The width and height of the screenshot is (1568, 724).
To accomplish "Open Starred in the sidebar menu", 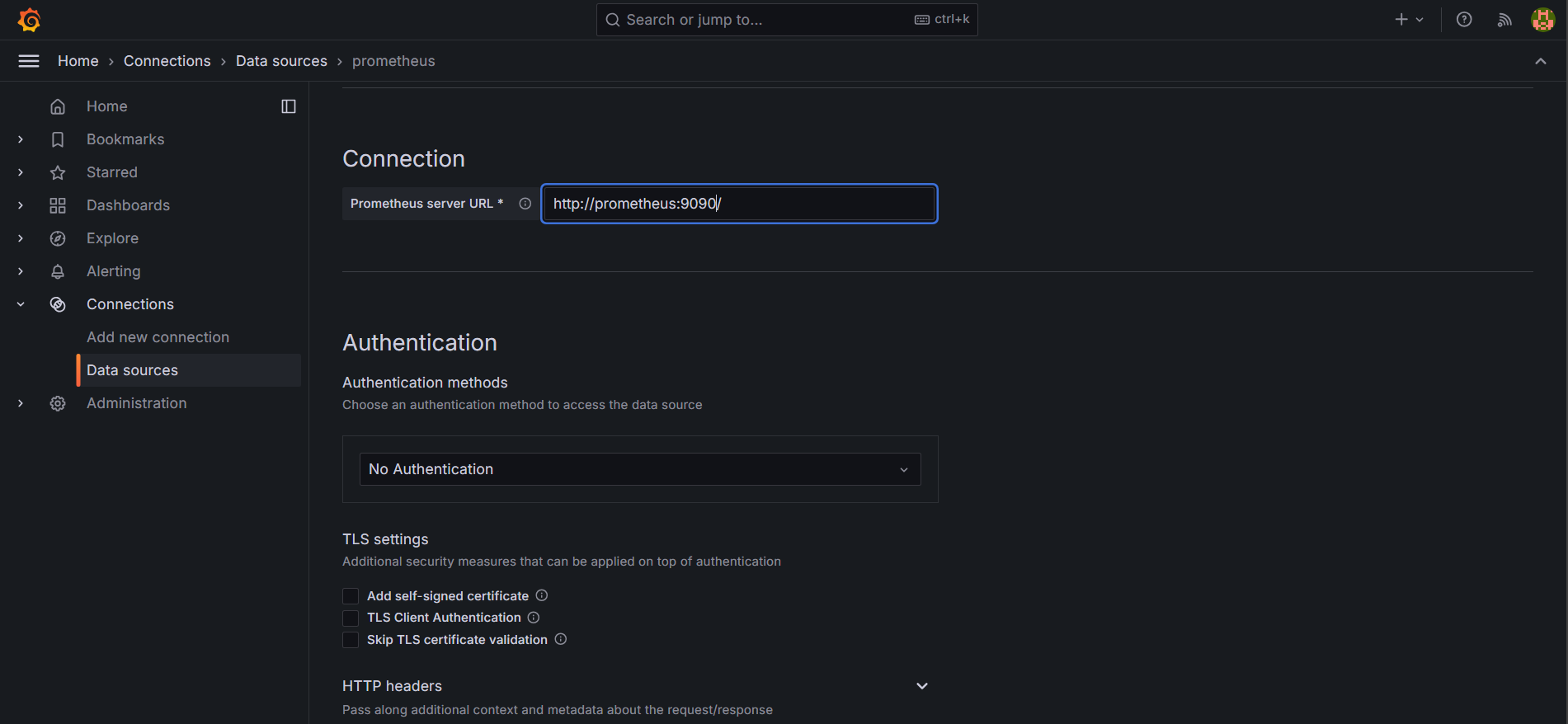I will [x=112, y=172].
